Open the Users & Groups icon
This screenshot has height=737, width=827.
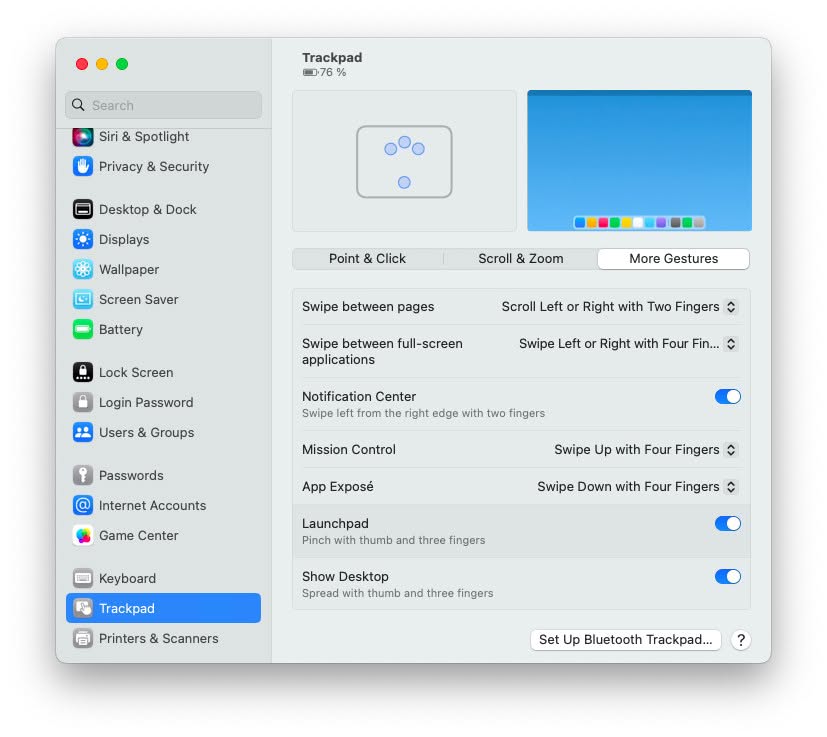(83, 433)
